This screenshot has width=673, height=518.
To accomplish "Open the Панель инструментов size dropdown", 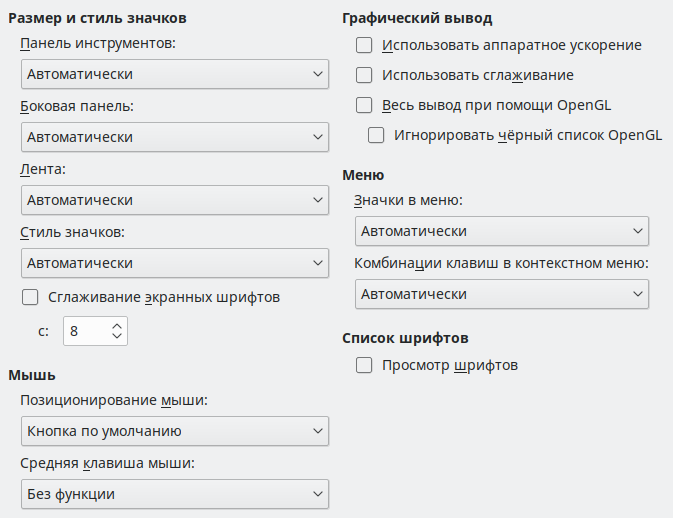I will click(x=174, y=74).
